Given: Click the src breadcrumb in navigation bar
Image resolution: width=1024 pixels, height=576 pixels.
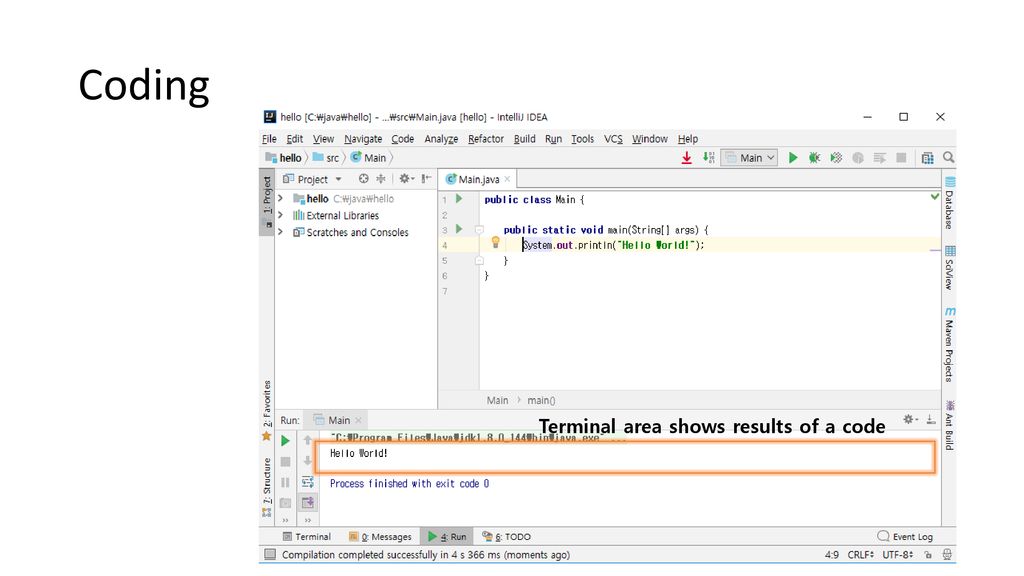Looking at the screenshot, I should 327,157.
